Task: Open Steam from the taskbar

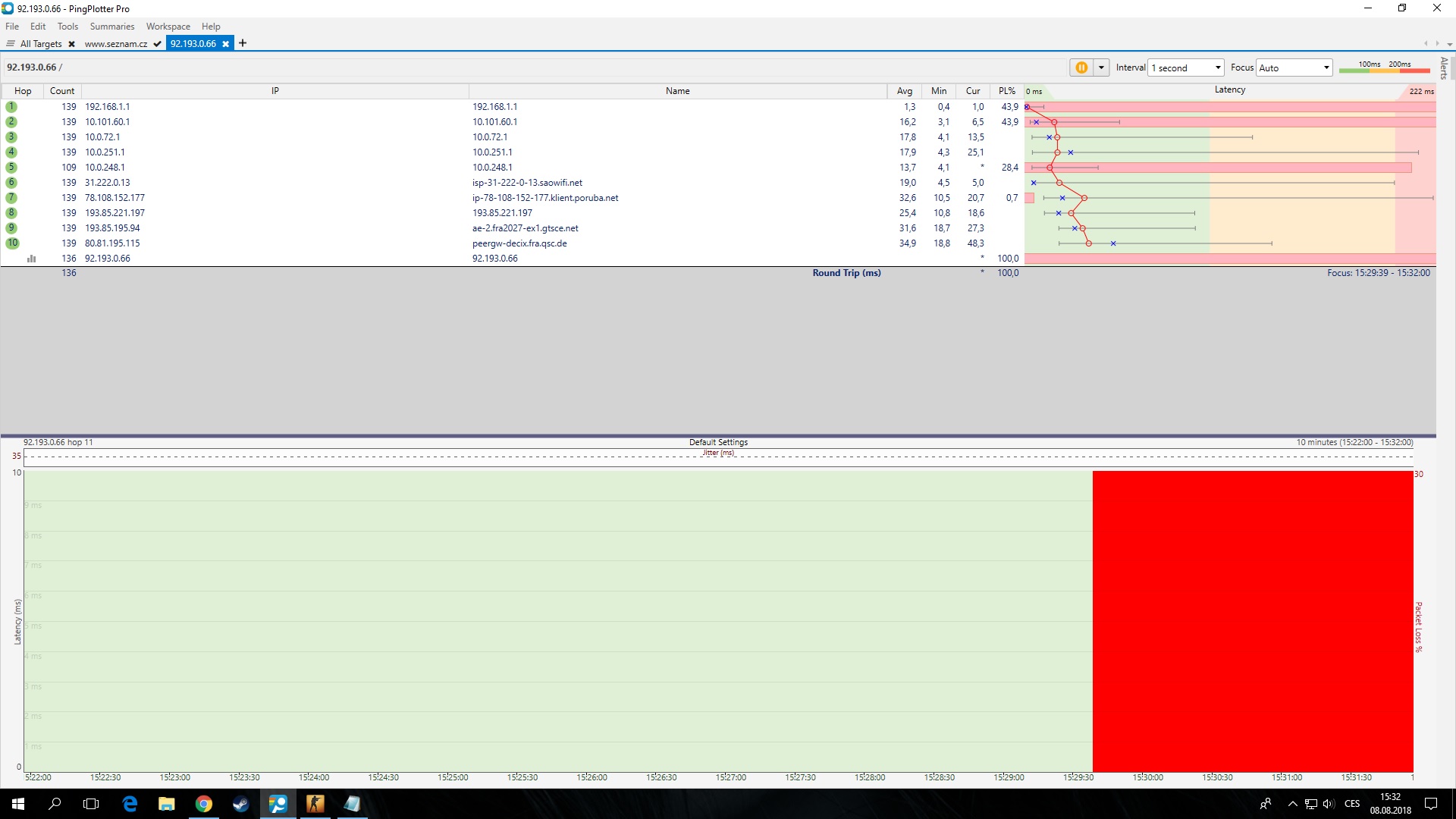Action: pos(240,804)
